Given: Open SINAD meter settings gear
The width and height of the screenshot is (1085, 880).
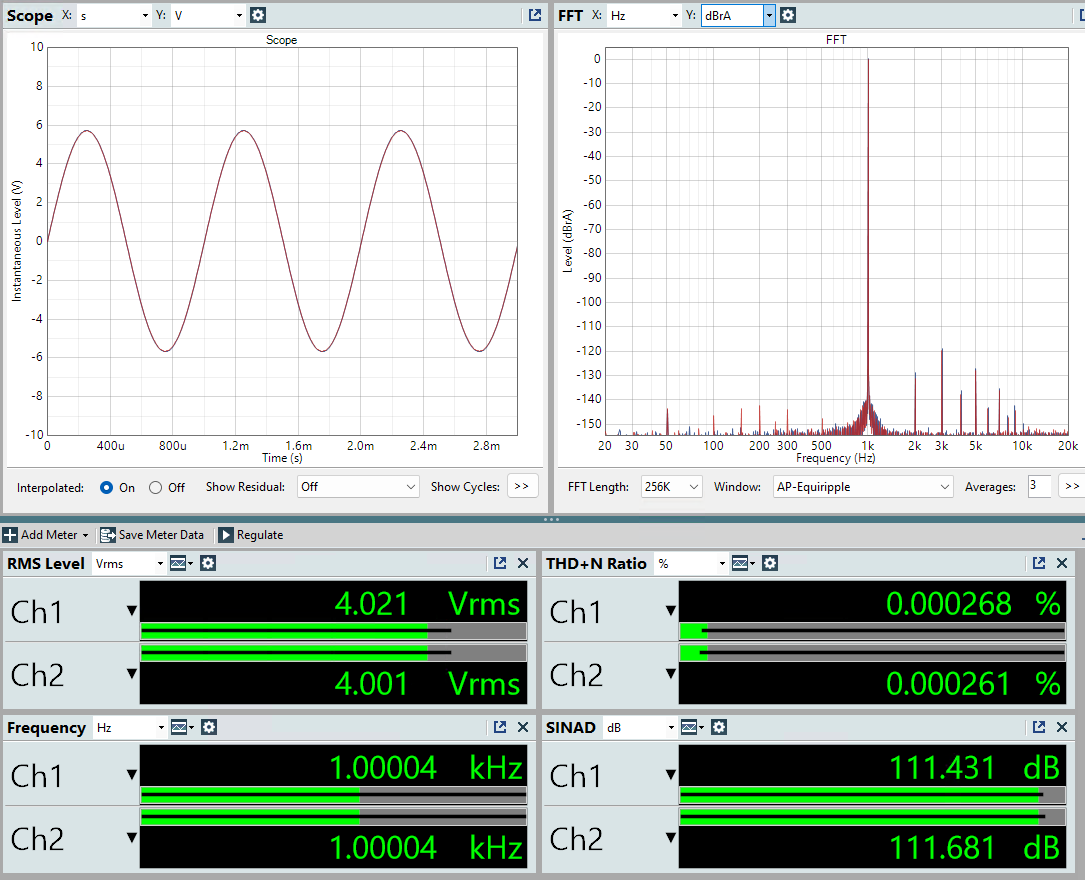Looking at the screenshot, I should pyautogui.click(x=719, y=727).
